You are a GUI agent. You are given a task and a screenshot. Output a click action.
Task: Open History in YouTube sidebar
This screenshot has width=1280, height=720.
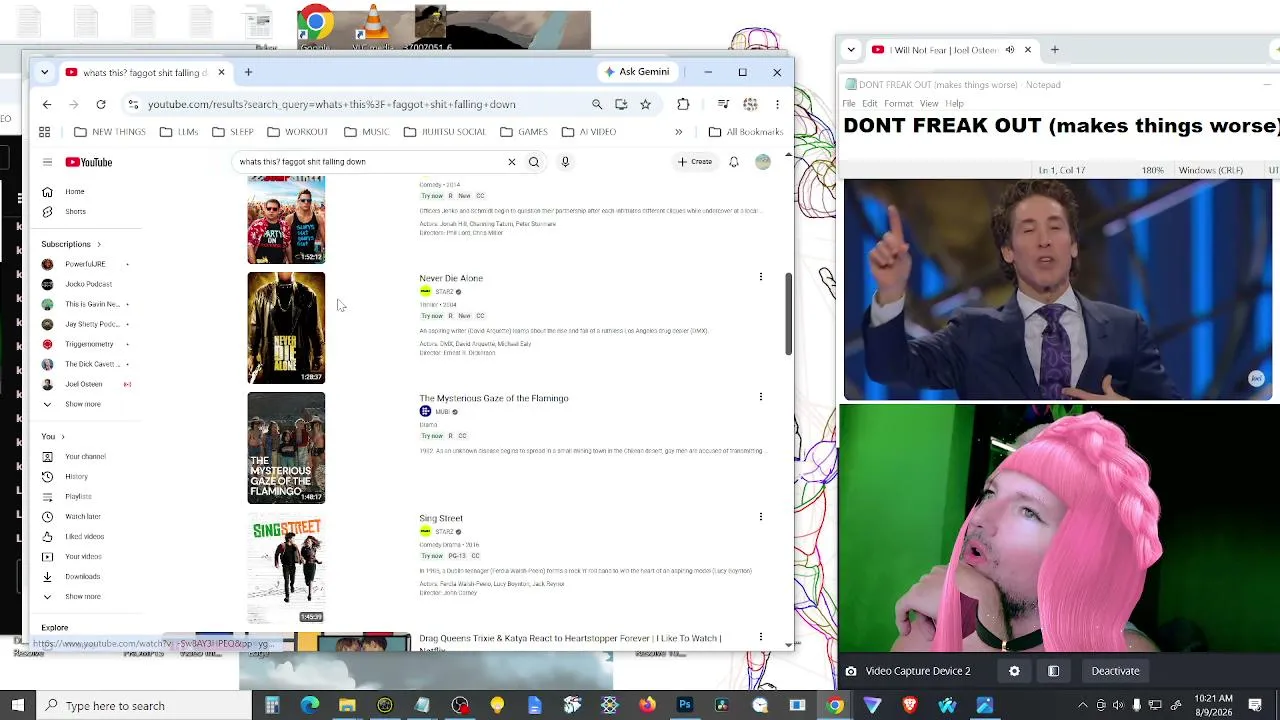coord(76,476)
